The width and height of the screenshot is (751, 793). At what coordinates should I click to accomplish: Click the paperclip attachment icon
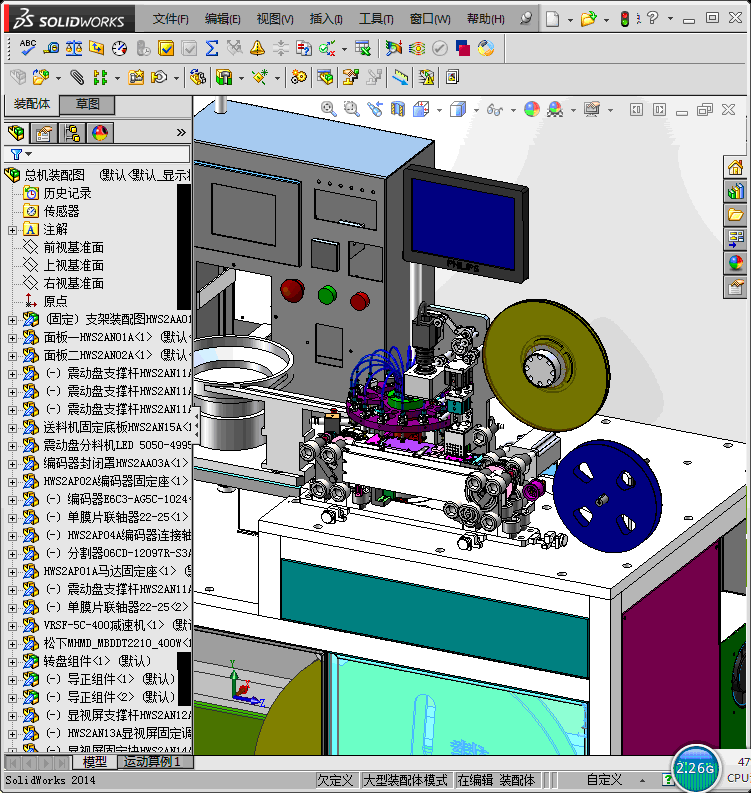[77, 77]
